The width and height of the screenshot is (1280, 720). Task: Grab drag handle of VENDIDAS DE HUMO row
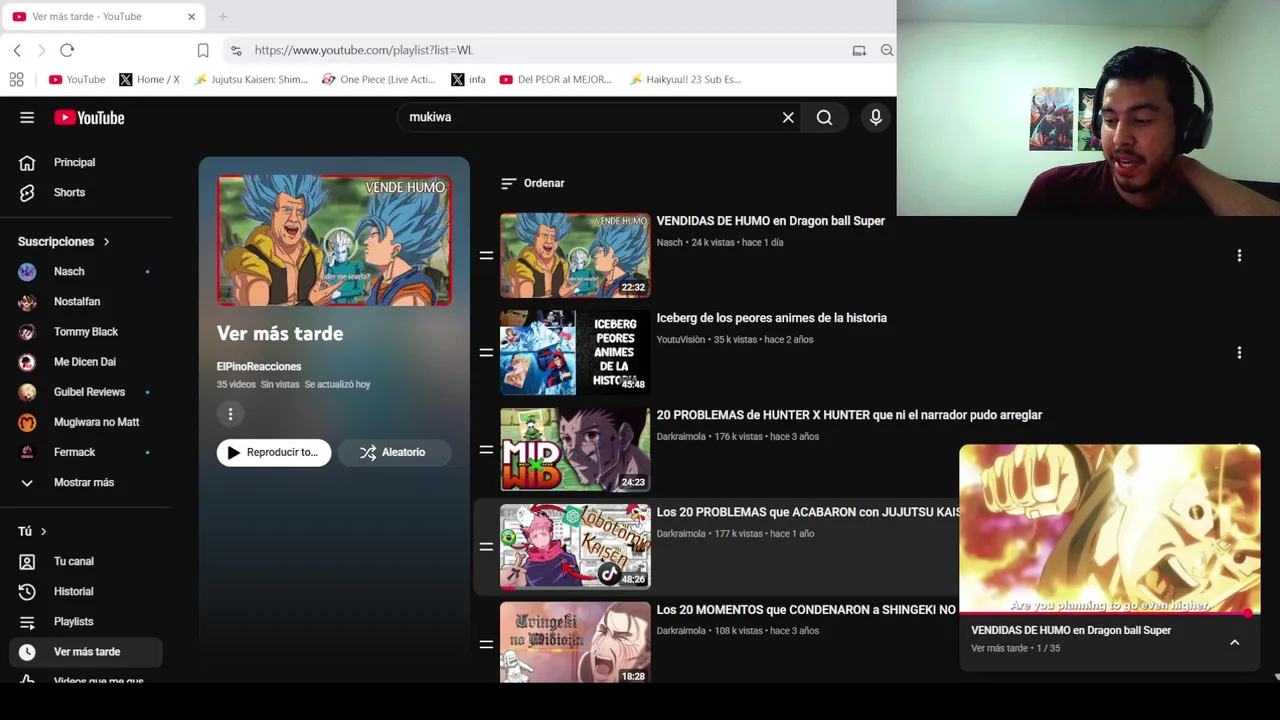tap(486, 256)
